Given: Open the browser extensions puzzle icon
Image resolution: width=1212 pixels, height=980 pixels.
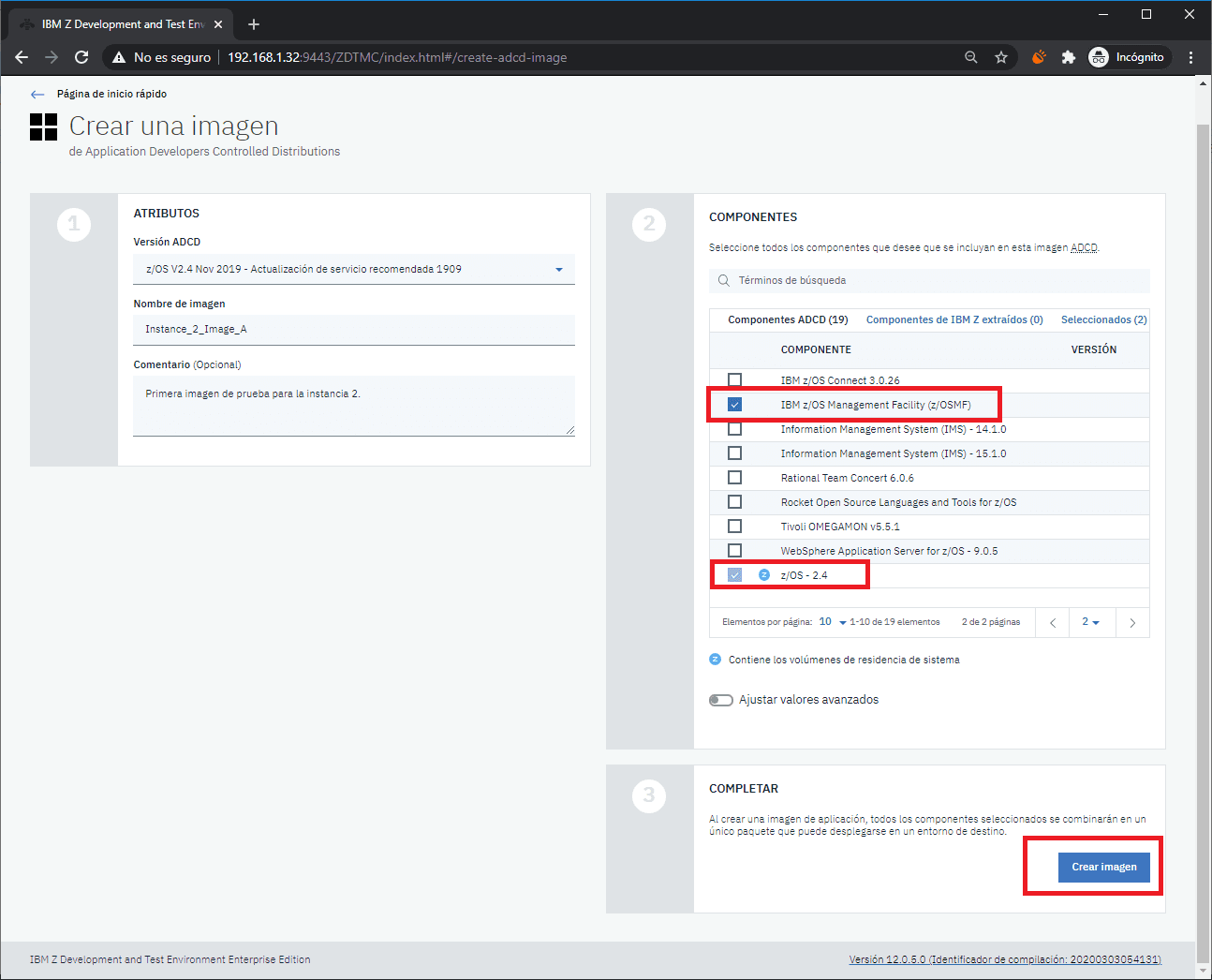Looking at the screenshot, I should coord(1069,57).
